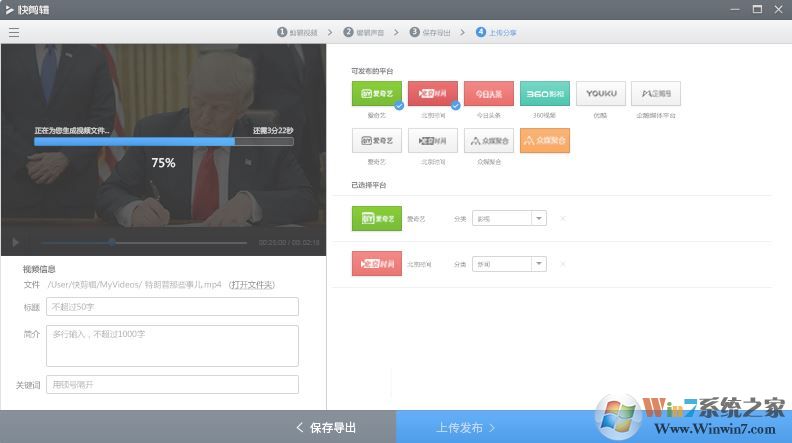The height and width of the screenshot is (443, 792).
Task: Go to step 3 save export tab
Action: (430, 32)
